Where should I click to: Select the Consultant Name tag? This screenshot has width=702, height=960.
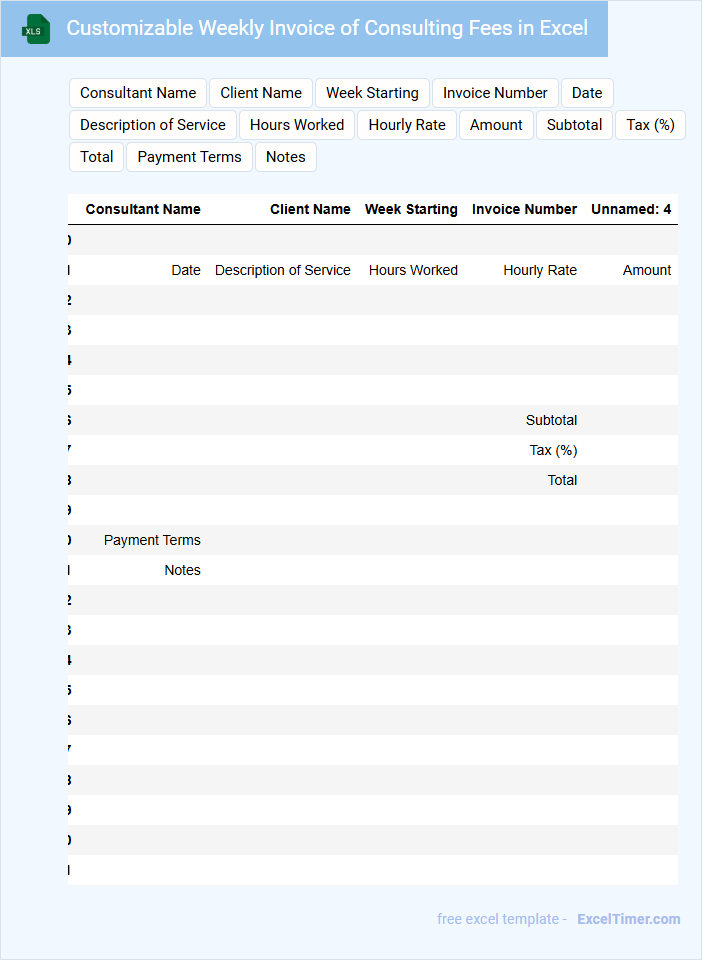point(138,93)
